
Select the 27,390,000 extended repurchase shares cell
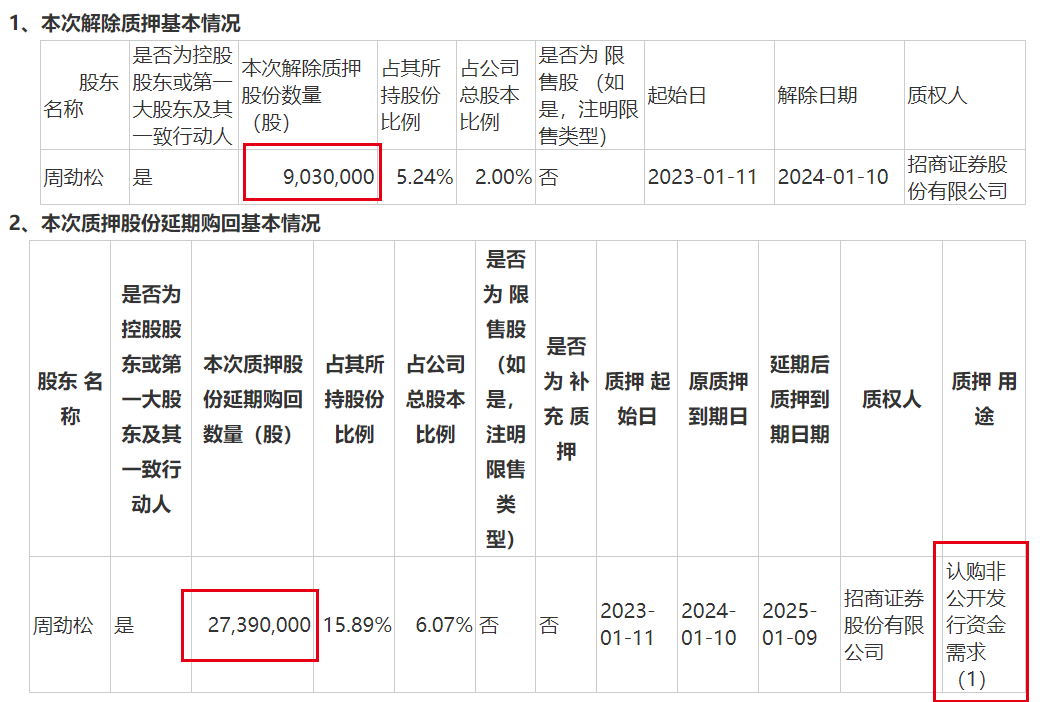click(250, 625)
